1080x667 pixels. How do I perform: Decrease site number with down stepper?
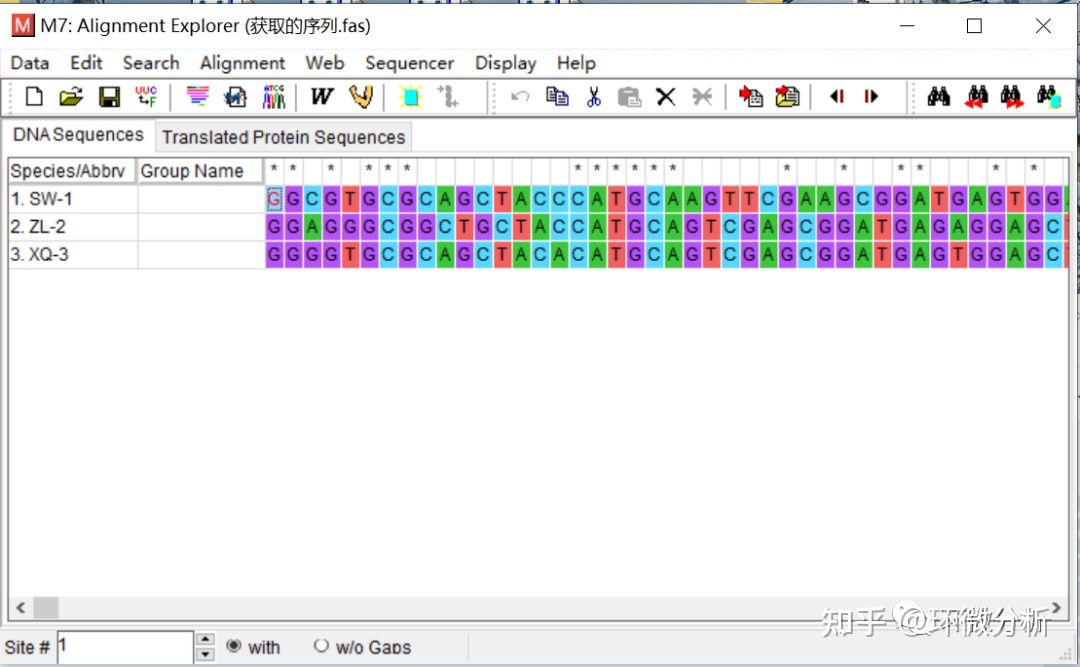tap(205, 655)
